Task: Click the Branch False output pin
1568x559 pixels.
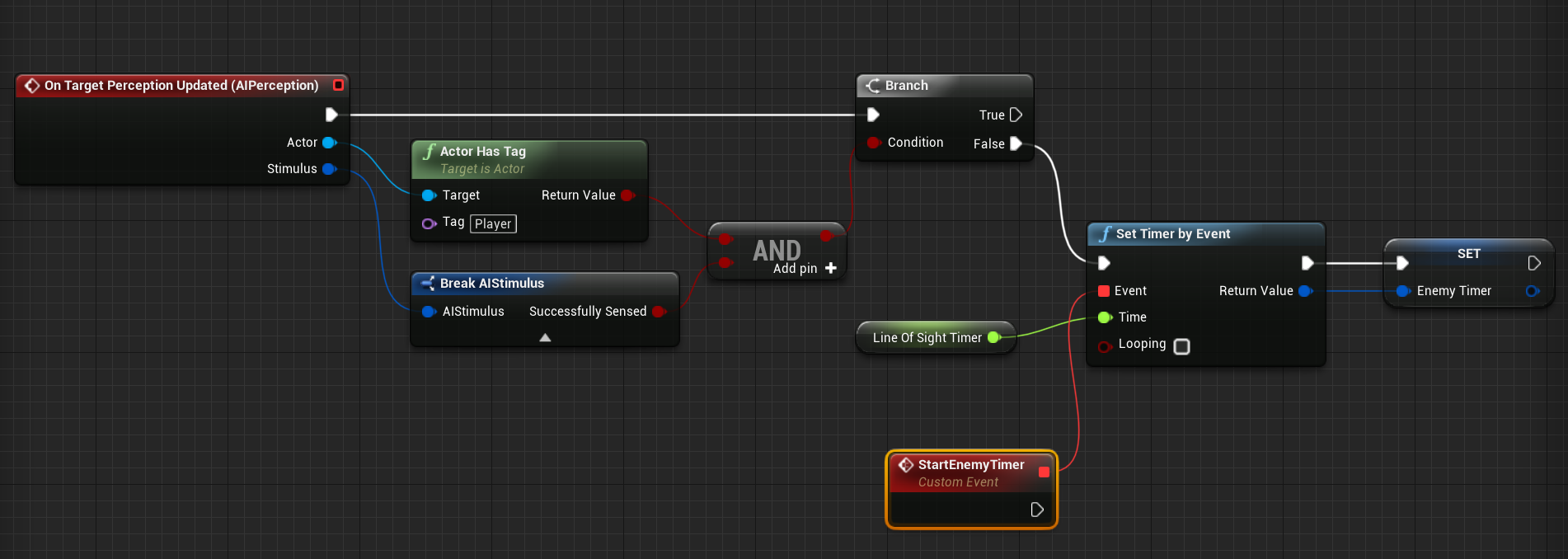Action: click(1016, 143)
